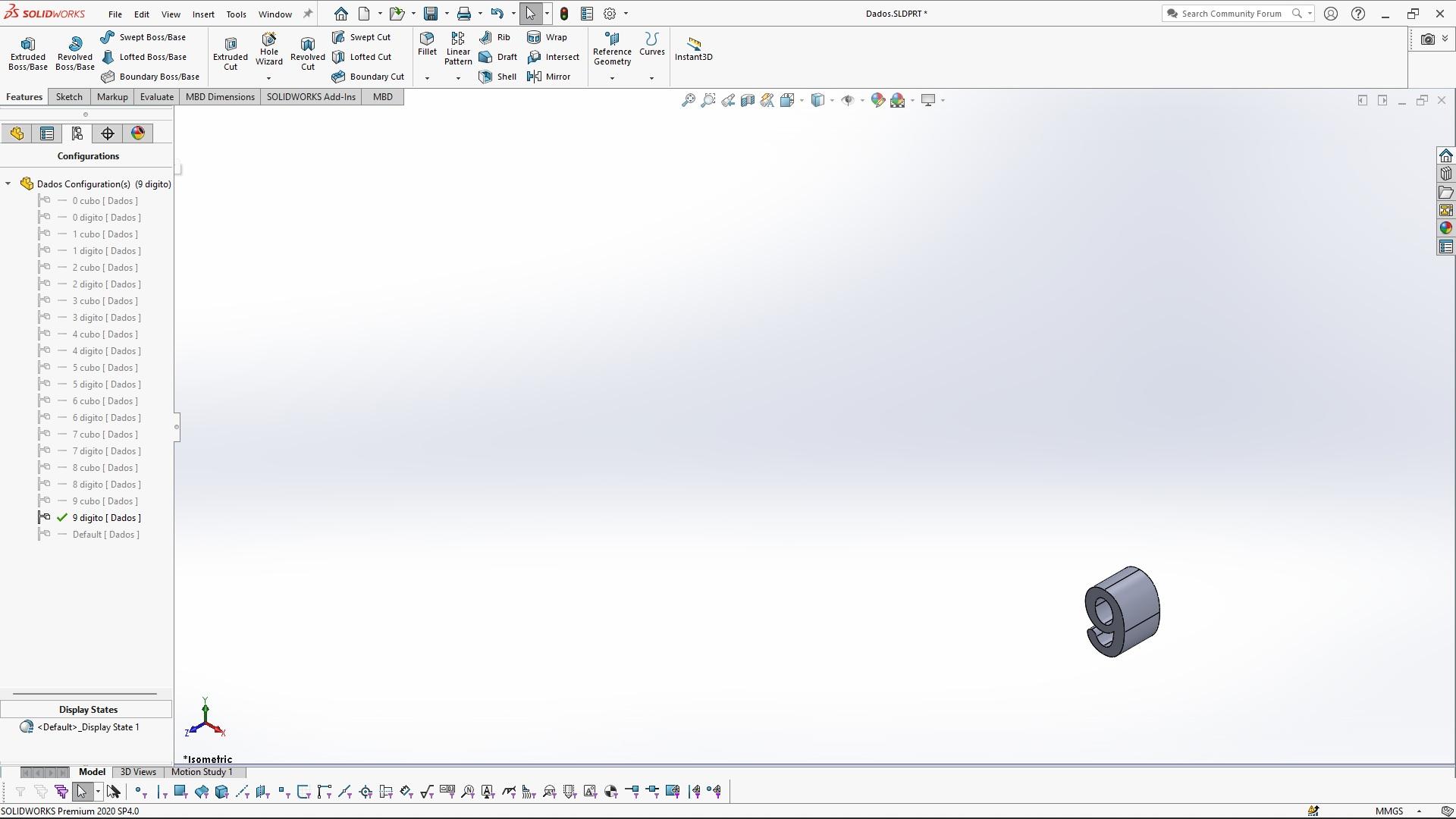Open Reference Geometry tool
1456x819 pixels.
point(612,49)
